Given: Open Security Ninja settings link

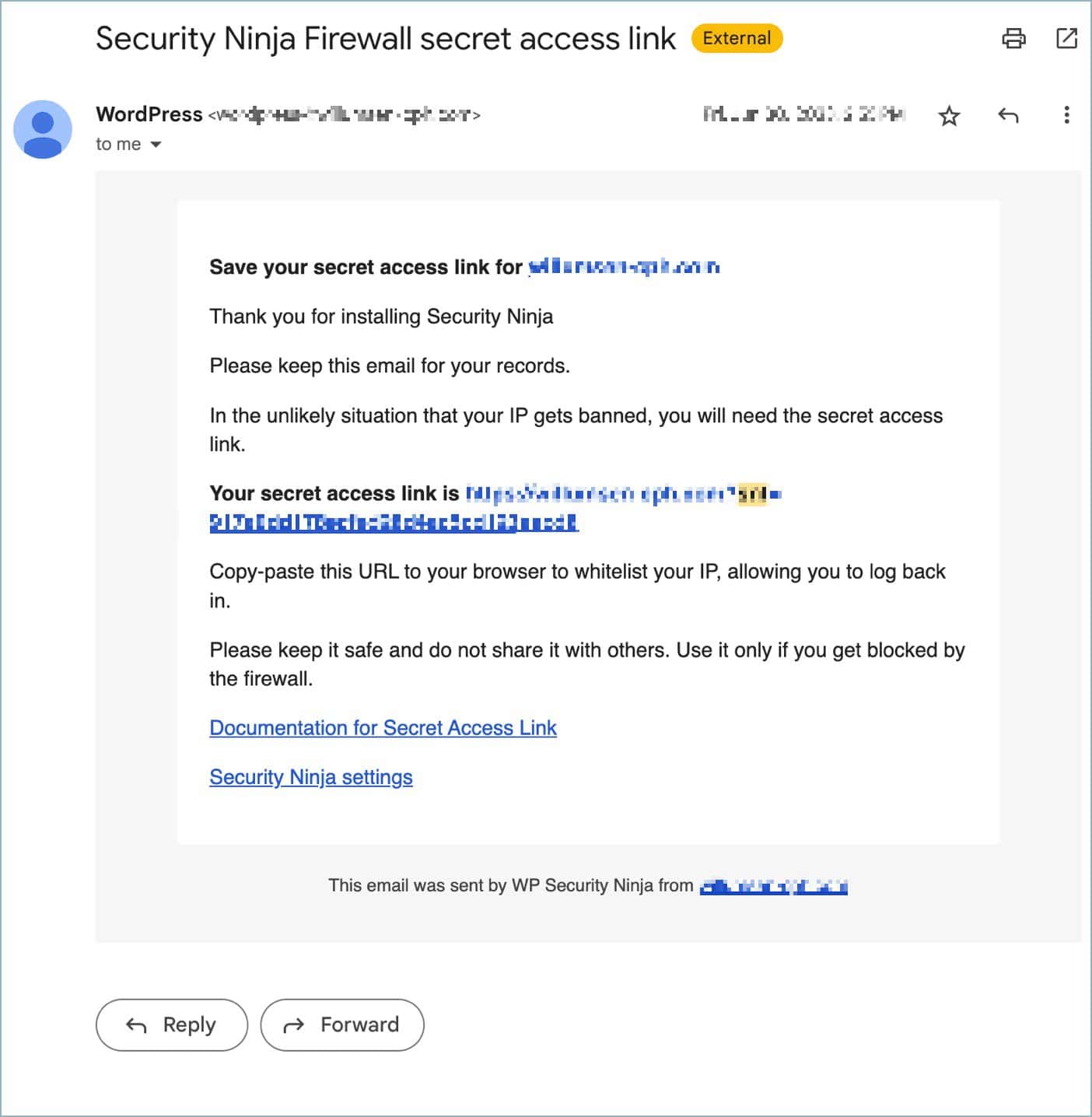Looking at the screenshot, I should point(310,776).
